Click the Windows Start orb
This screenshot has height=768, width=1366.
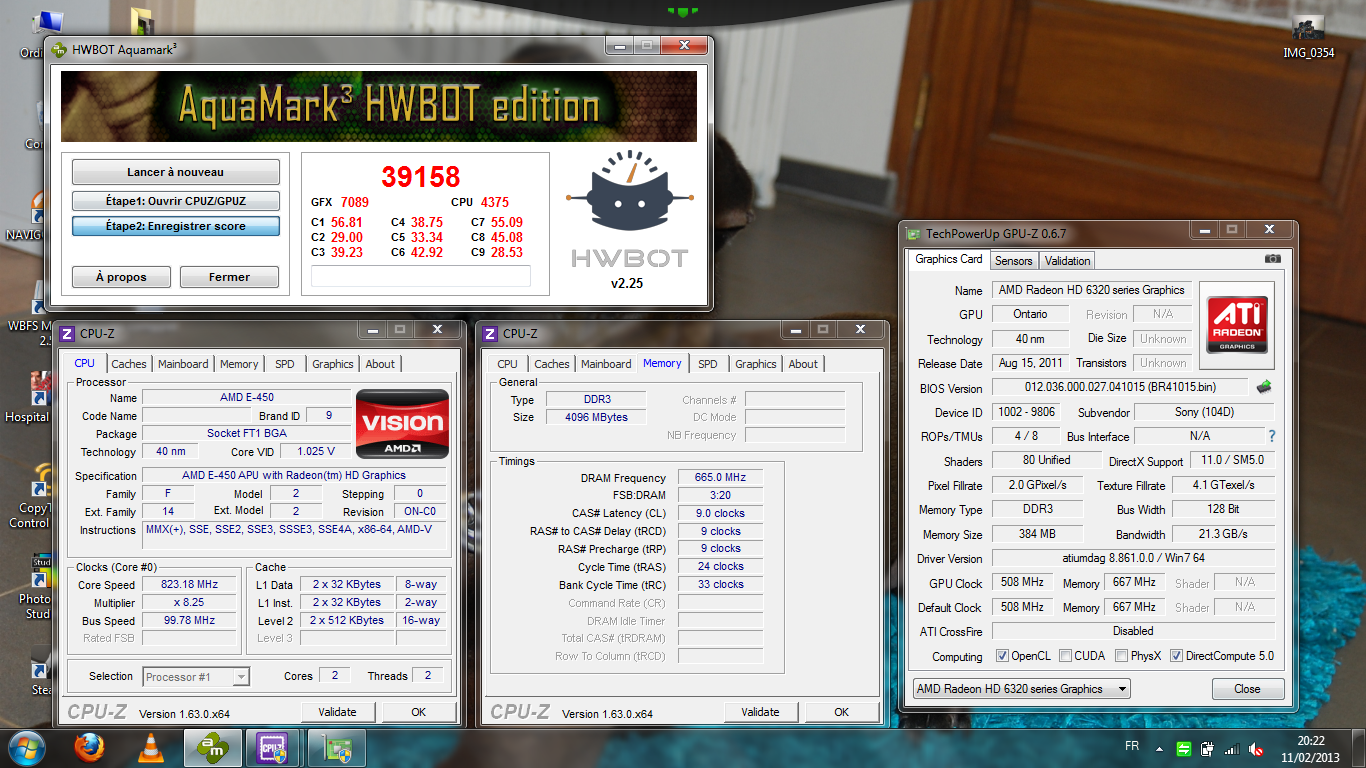[26, 747]
